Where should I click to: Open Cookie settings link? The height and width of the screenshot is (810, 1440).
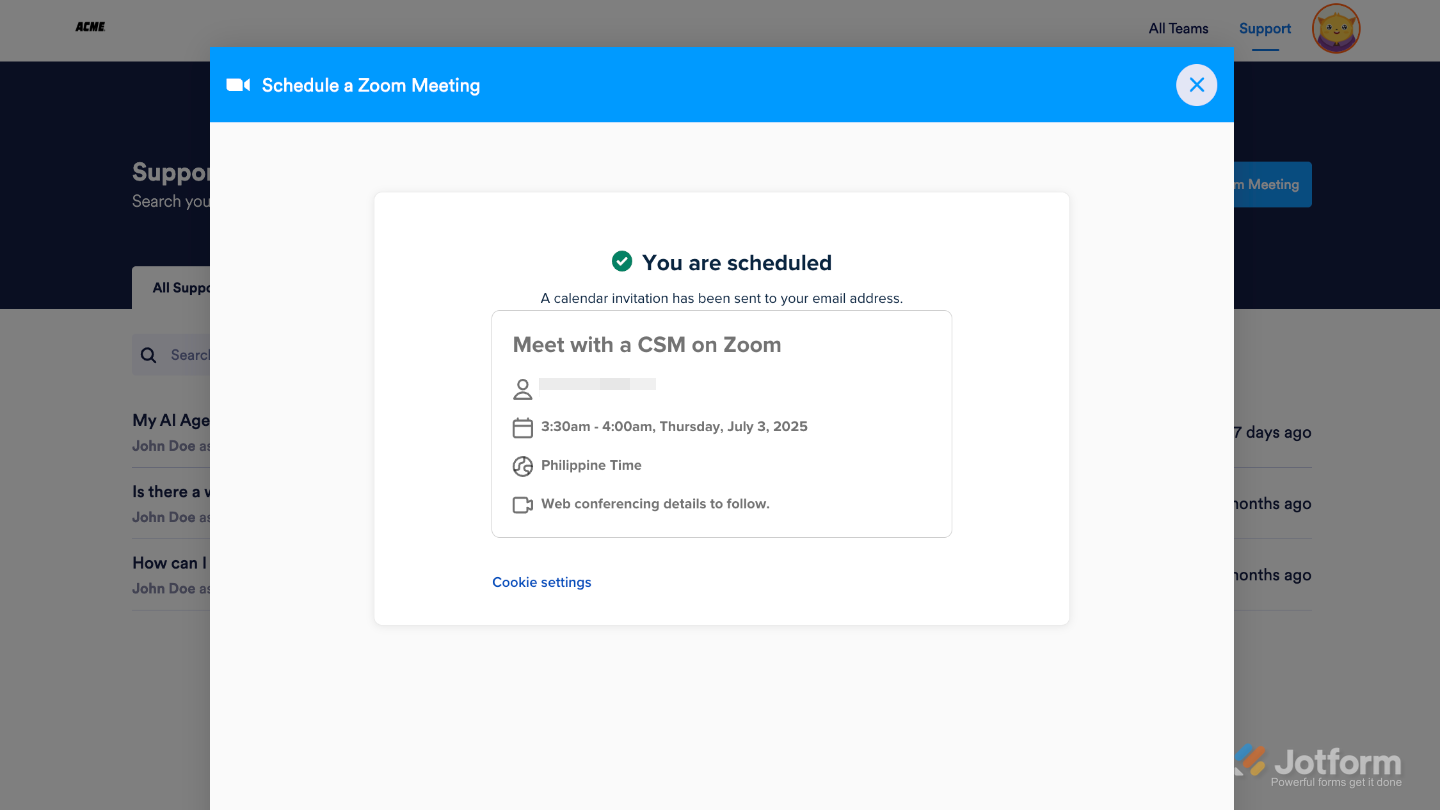541,582
